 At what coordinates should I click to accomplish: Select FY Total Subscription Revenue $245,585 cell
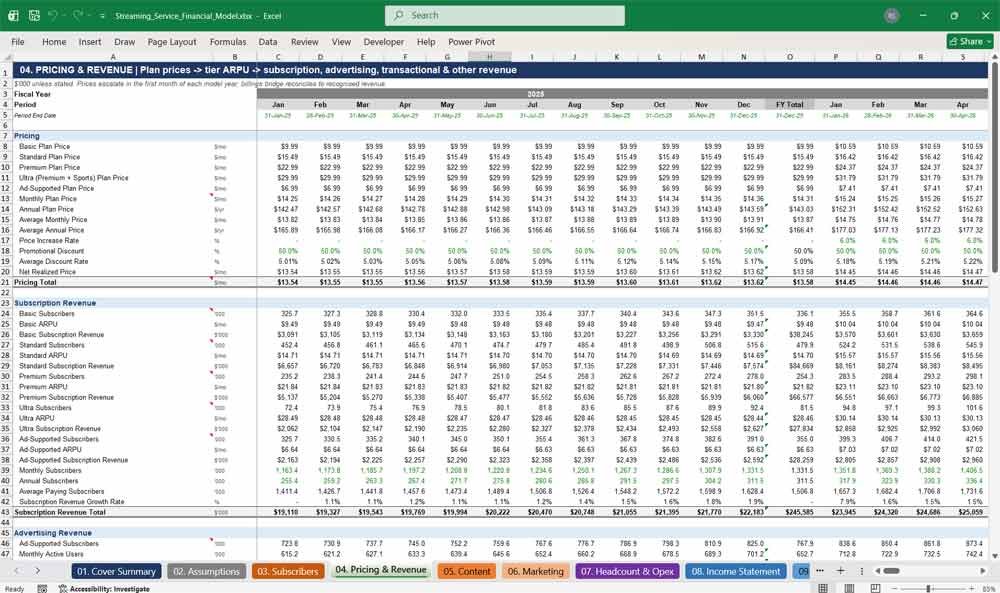click(789, 512)
